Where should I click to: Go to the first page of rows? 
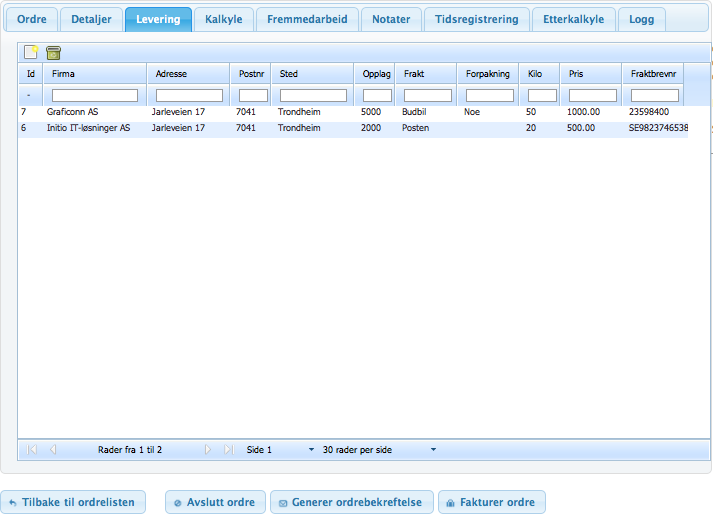(32, 450)
